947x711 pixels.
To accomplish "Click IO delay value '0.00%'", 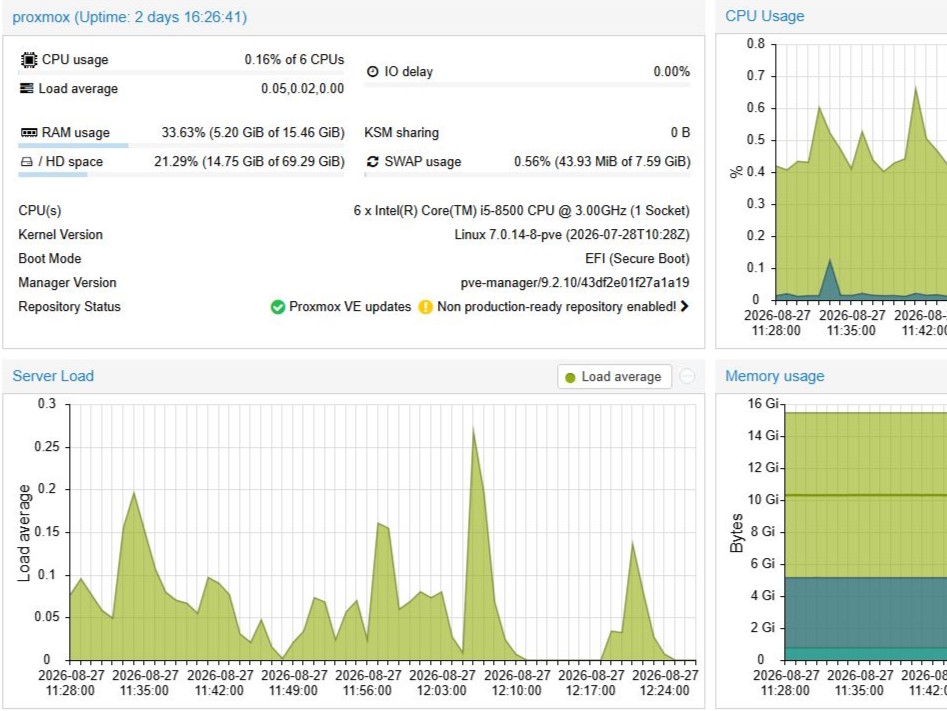I will (672, 71).
